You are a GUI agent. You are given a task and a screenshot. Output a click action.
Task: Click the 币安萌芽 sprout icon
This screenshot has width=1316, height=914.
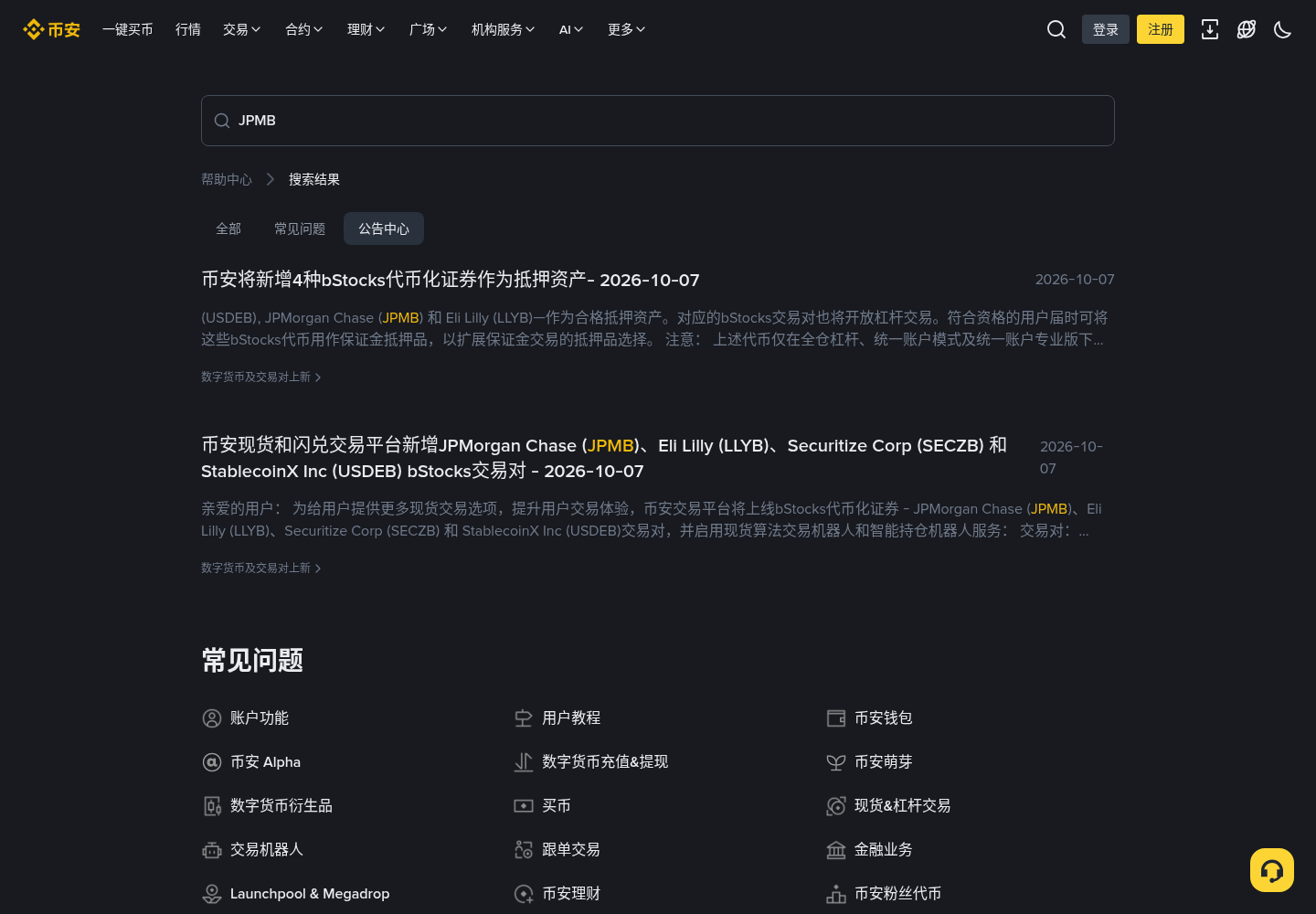pos(836,762)
